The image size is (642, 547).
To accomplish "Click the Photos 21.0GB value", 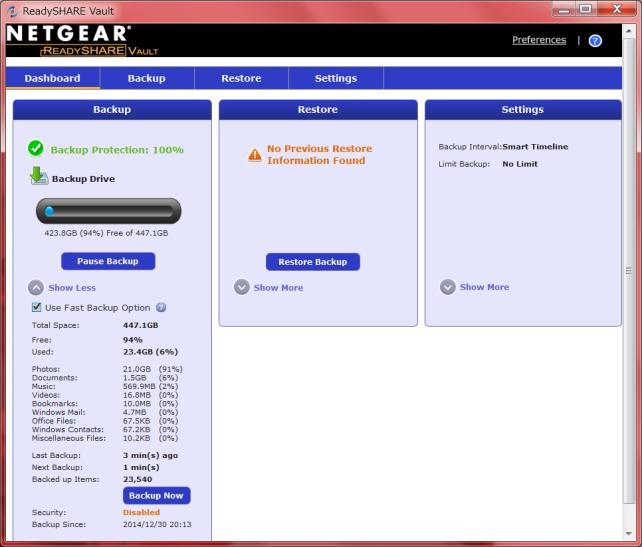I will coord(137,369).
